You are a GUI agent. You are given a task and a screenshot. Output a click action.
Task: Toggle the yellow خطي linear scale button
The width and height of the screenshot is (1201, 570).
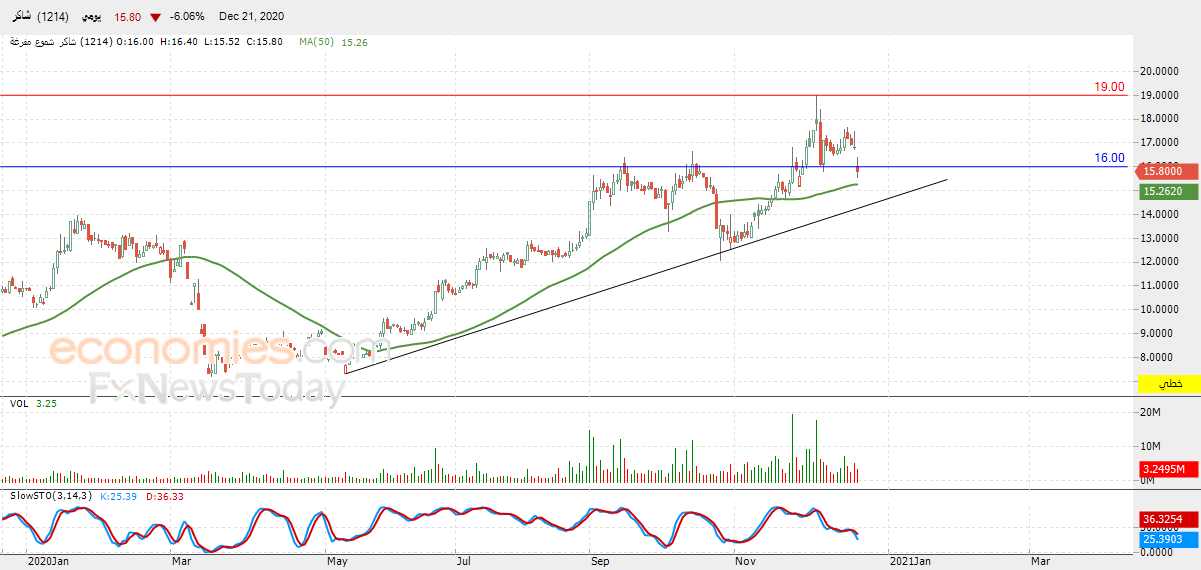coord(1168,384)
